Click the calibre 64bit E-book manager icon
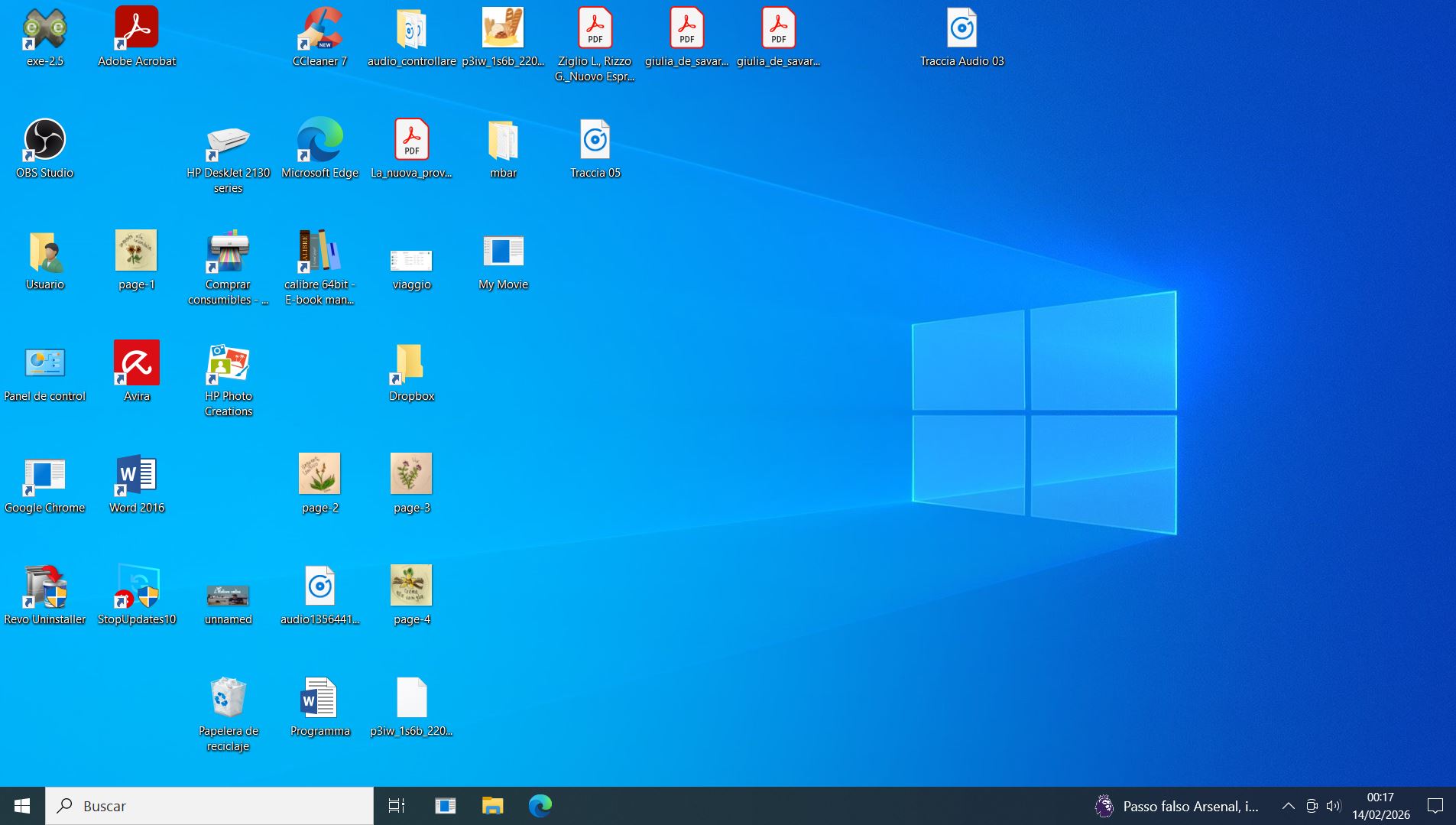Image resolution: width=1456 pixels, height=825 pixels. click(319, 252)
